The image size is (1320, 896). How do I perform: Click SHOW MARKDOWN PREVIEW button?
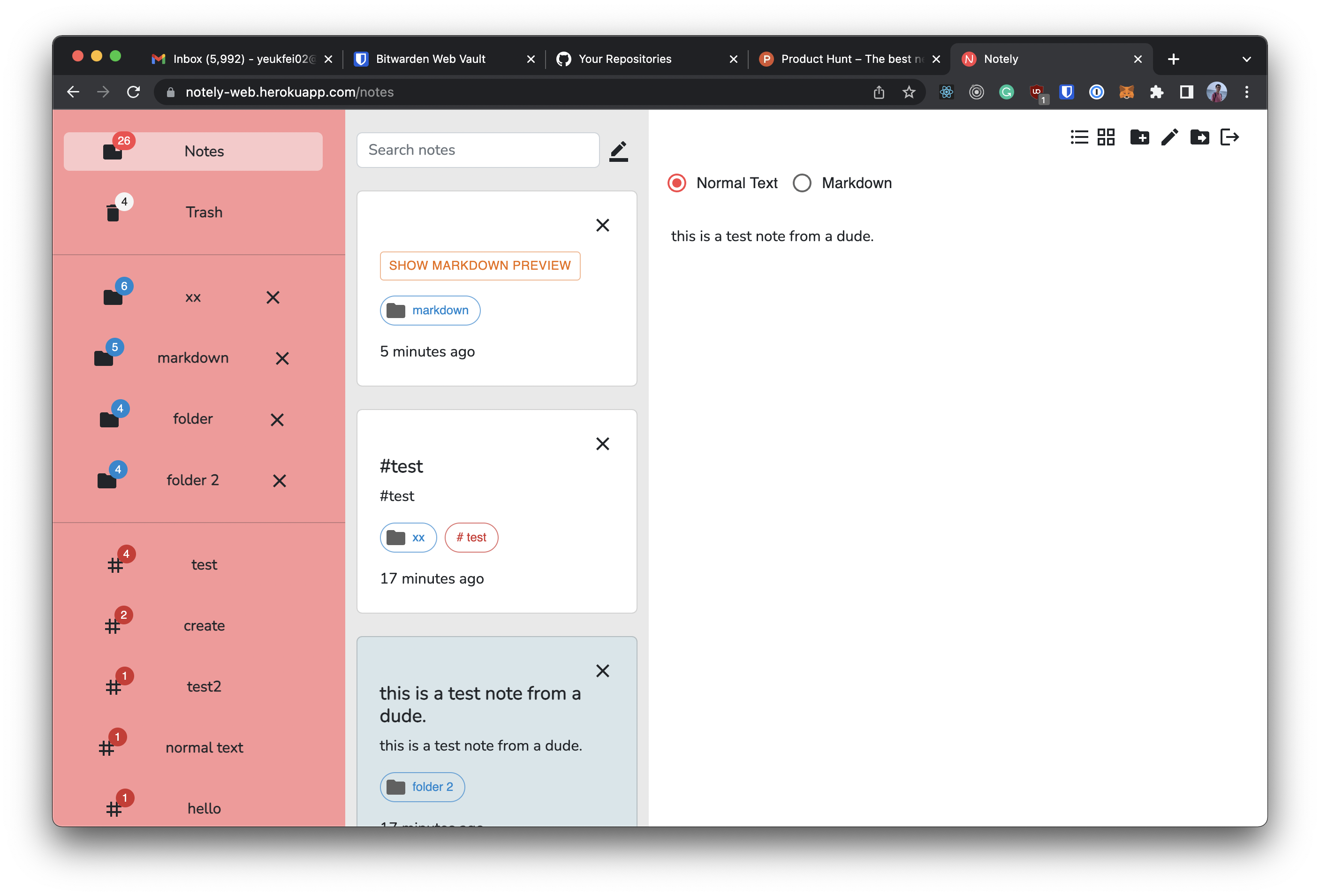coord(480,266)
